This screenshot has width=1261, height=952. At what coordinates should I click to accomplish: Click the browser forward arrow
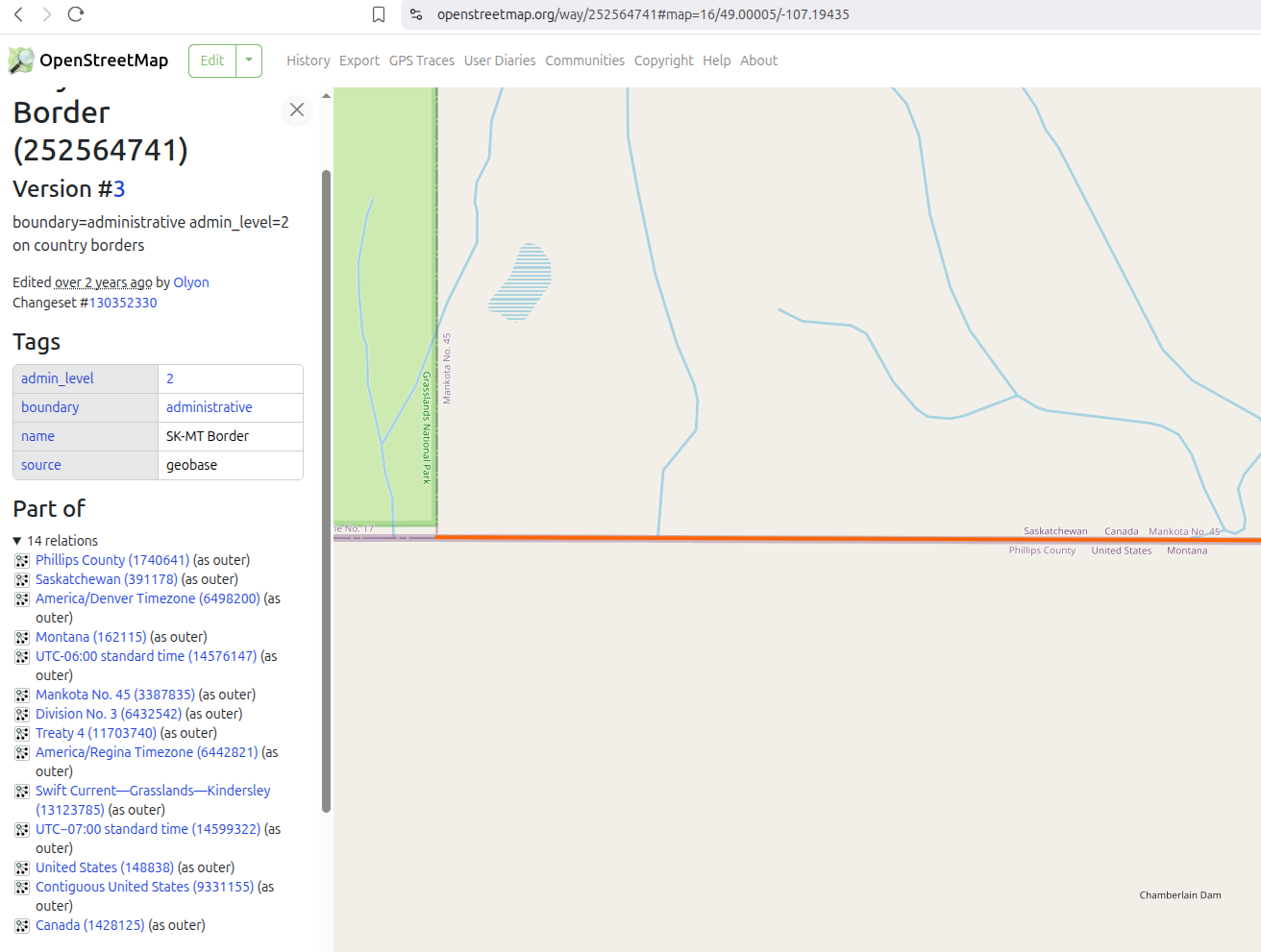pos(46,14)
